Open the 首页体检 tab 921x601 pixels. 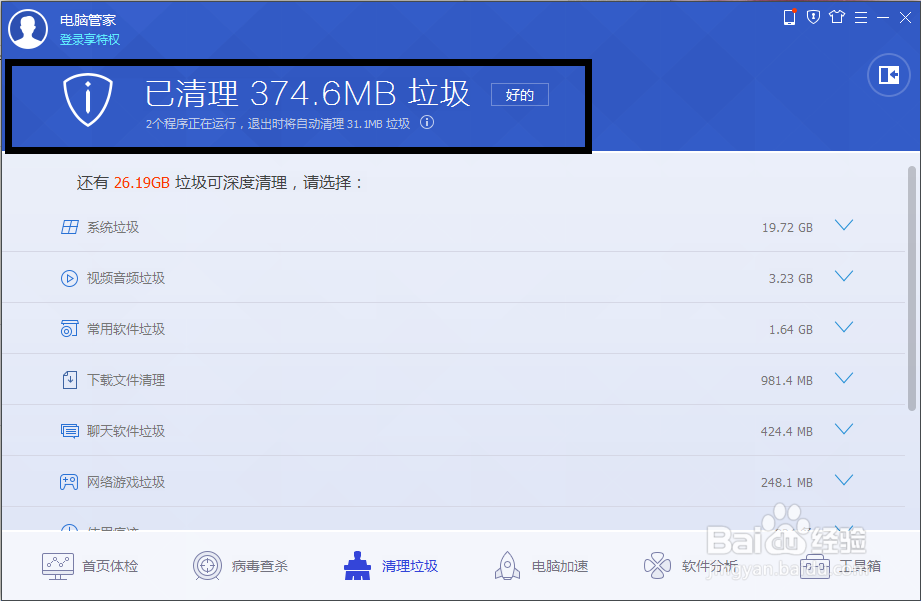[90, 566]
